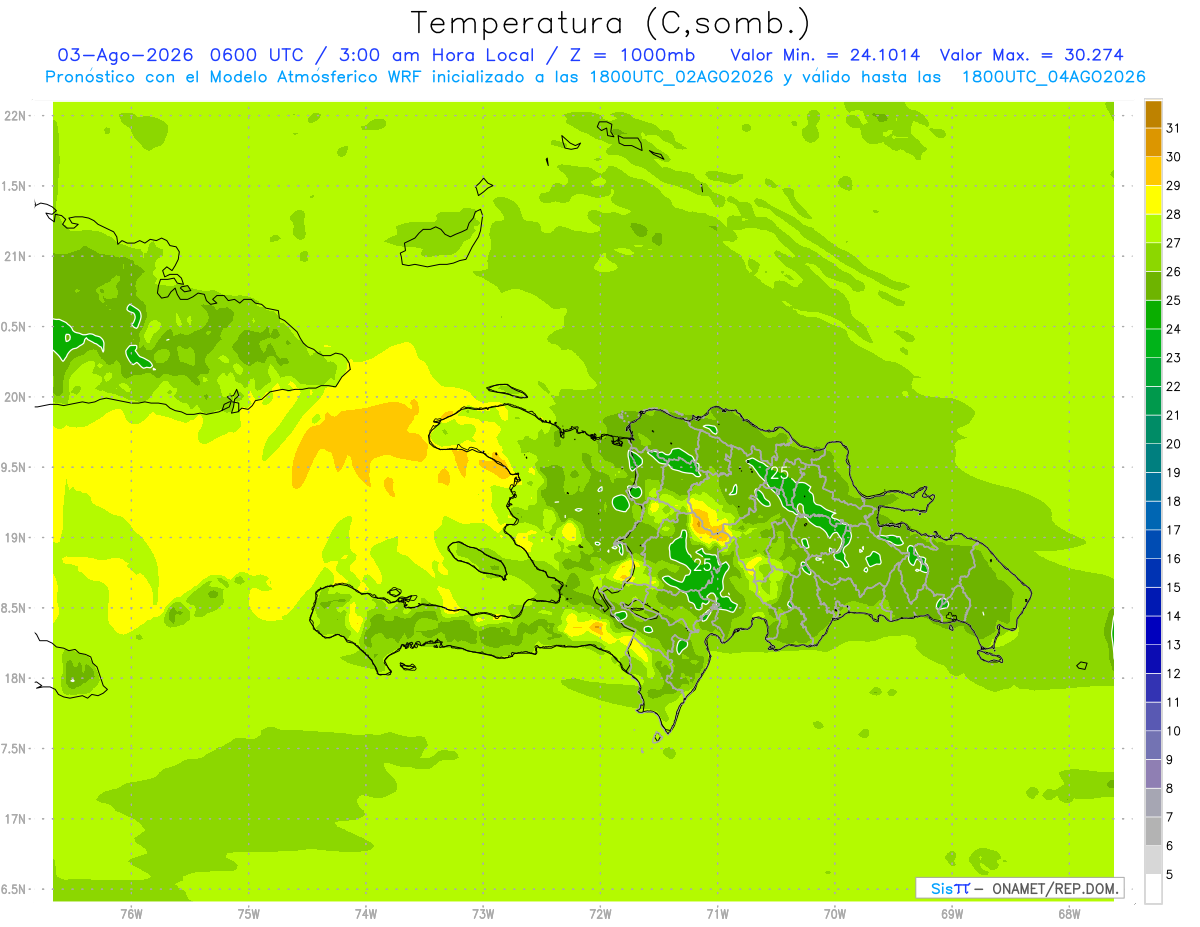Click the 'Z = 1000mb' level text
Image resolution: width=1200 pixels, height=927 pixels.
coord(635,55)
